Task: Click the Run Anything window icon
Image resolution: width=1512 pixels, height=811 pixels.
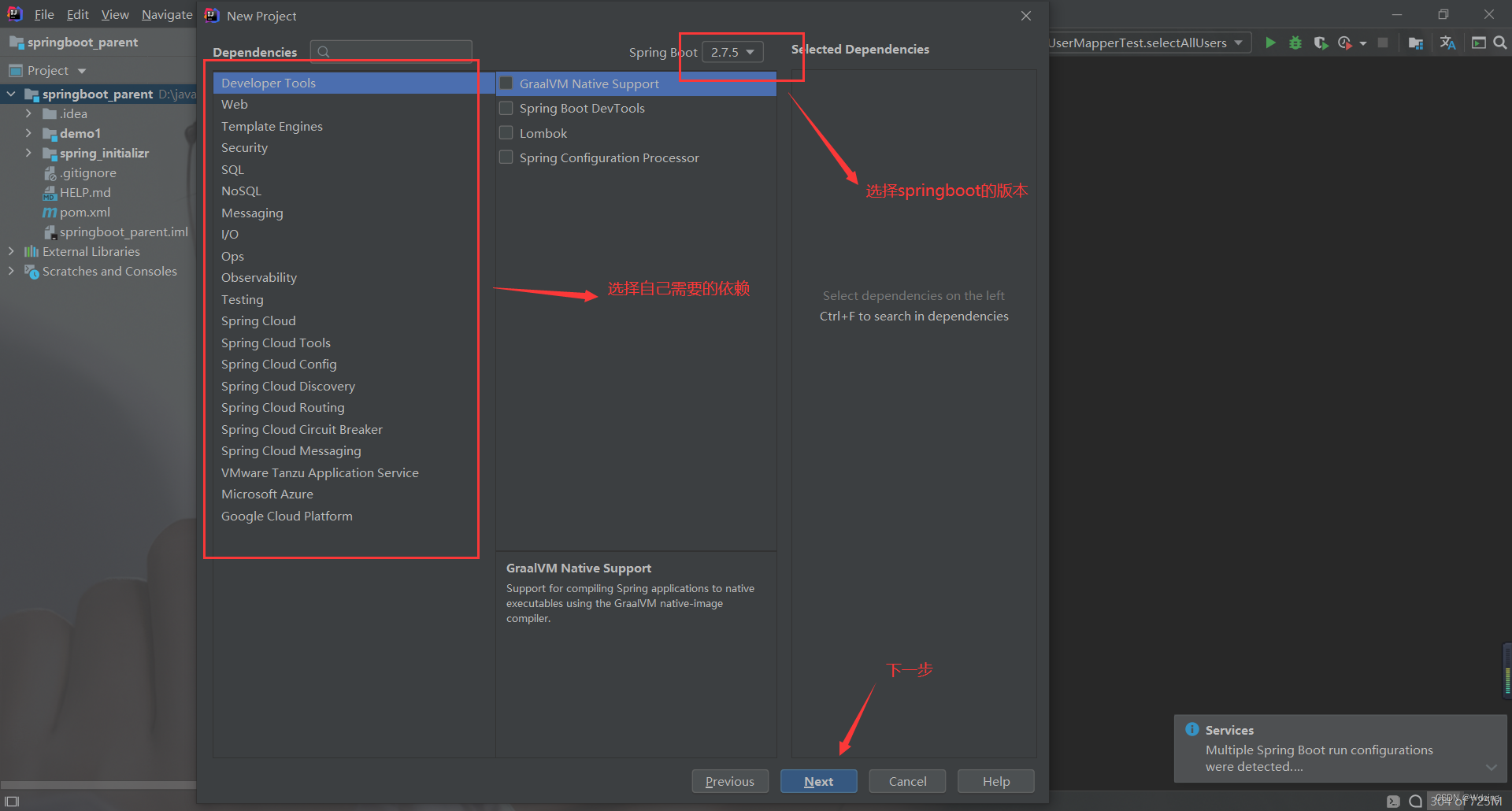Action: (x=1479, y=43)
